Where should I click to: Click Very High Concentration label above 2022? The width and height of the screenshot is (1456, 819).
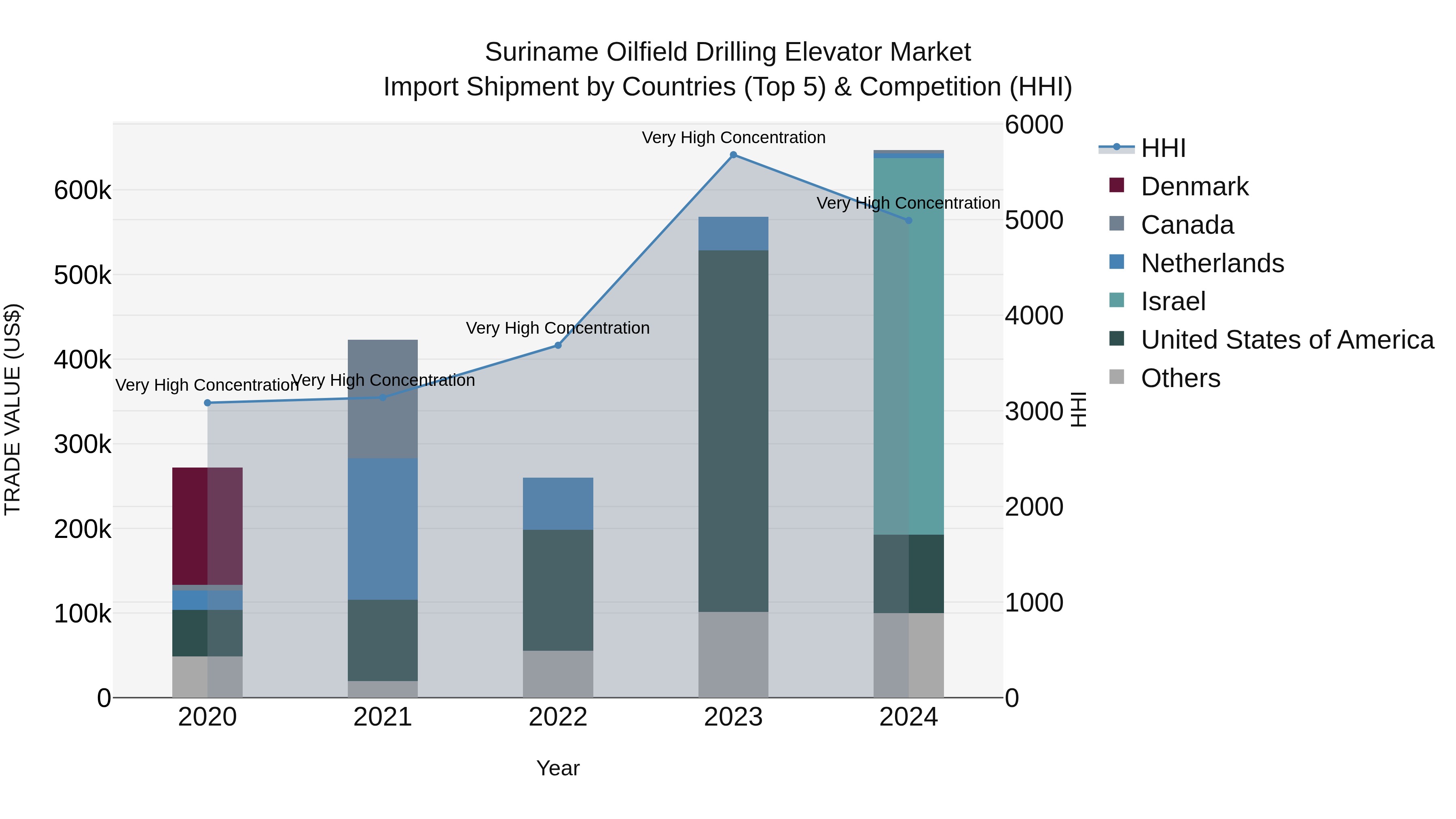point(558,328)
